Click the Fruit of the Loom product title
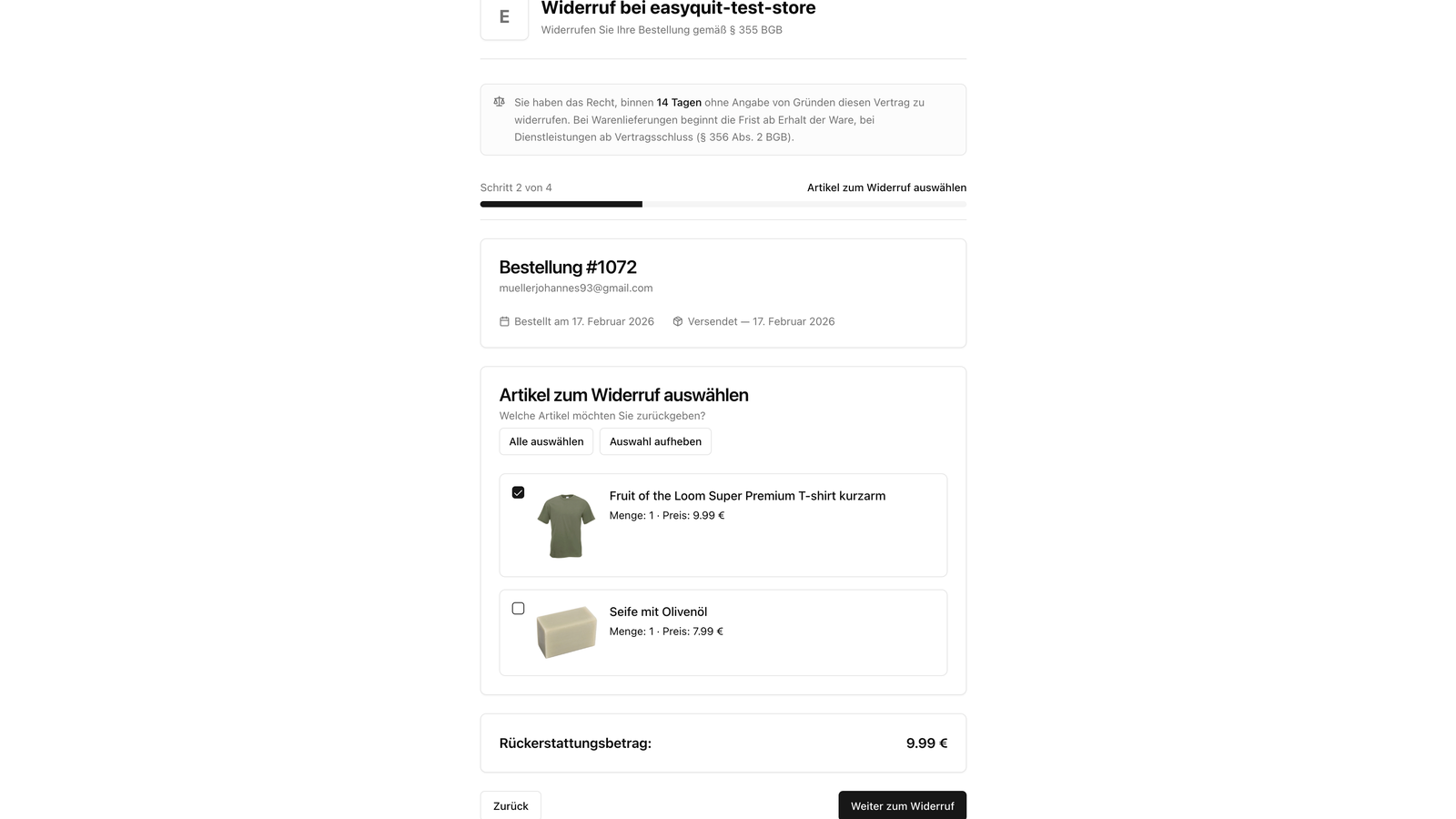Viewport: 1456px width, 819px height. click(x=747, y=496)
